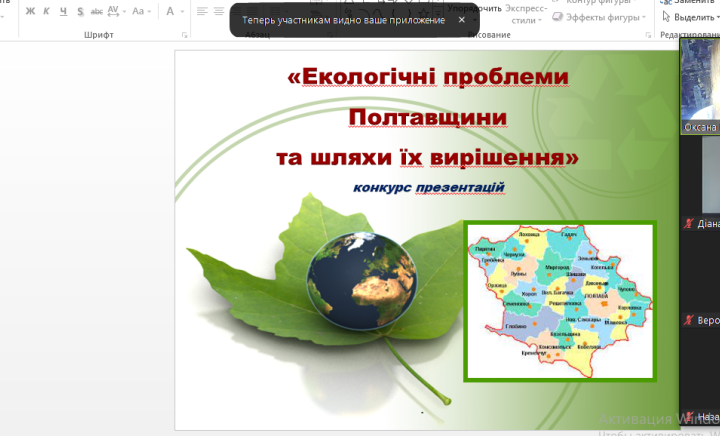Screen dimensions: 720x436
Task: Select subtitle «конкурс презентацій»
Action: [429, 187]
